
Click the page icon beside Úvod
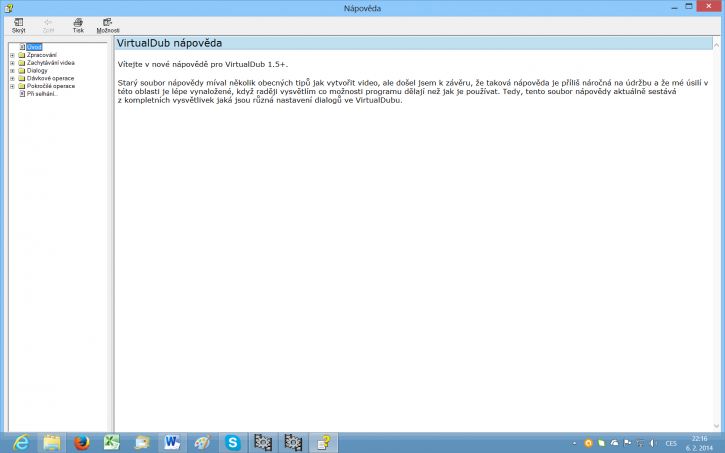point(22,47)
